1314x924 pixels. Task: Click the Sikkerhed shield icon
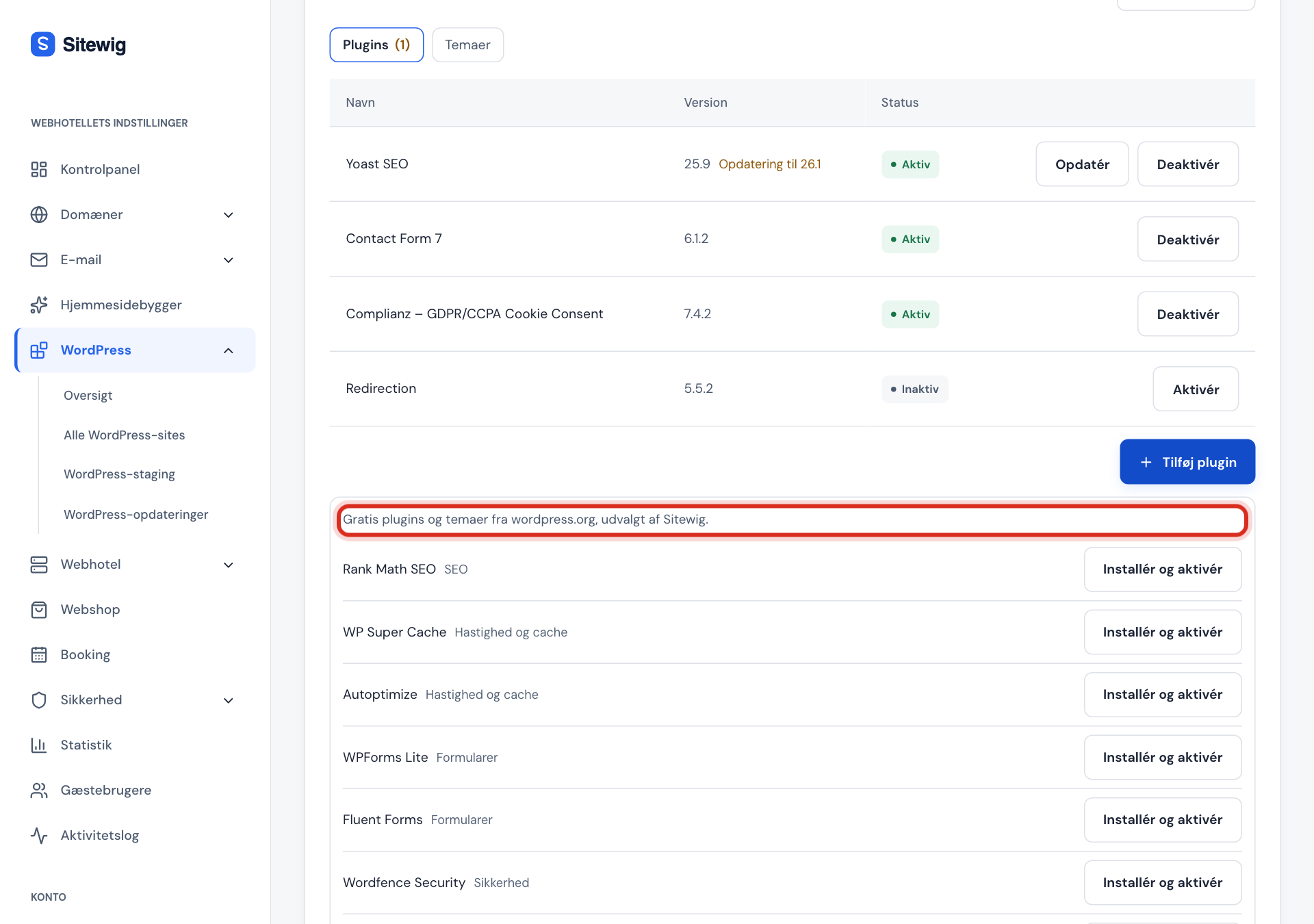pyautogui.click(x=39, y=700)
